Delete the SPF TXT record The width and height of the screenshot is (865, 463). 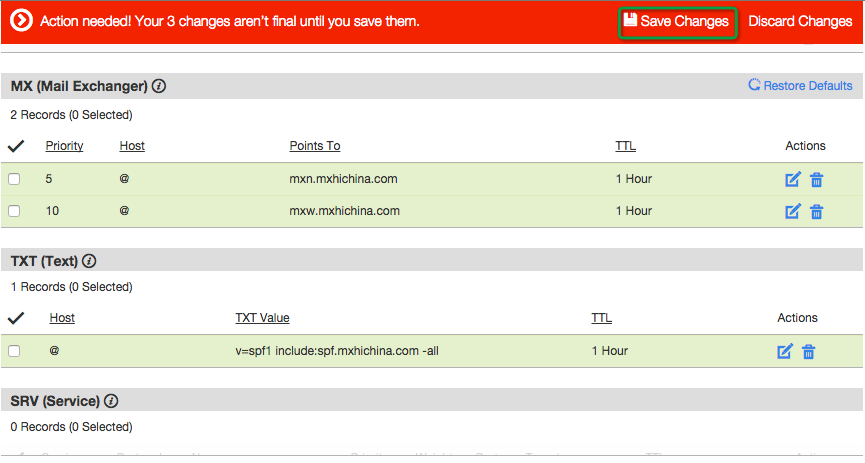808,351
